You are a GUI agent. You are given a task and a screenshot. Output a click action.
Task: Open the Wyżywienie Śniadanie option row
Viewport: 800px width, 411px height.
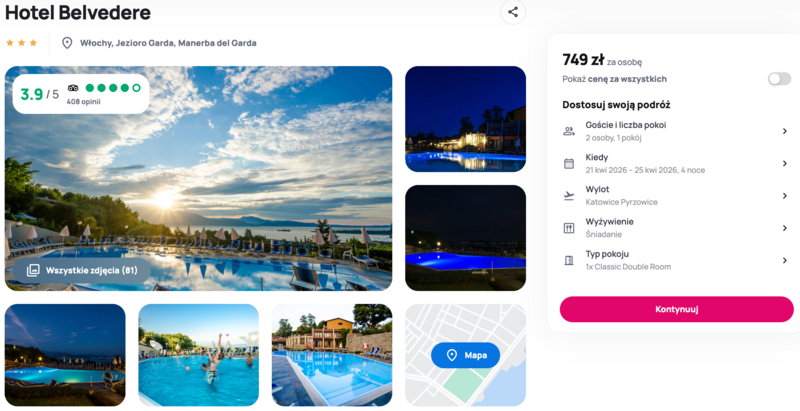pos(676,228)
